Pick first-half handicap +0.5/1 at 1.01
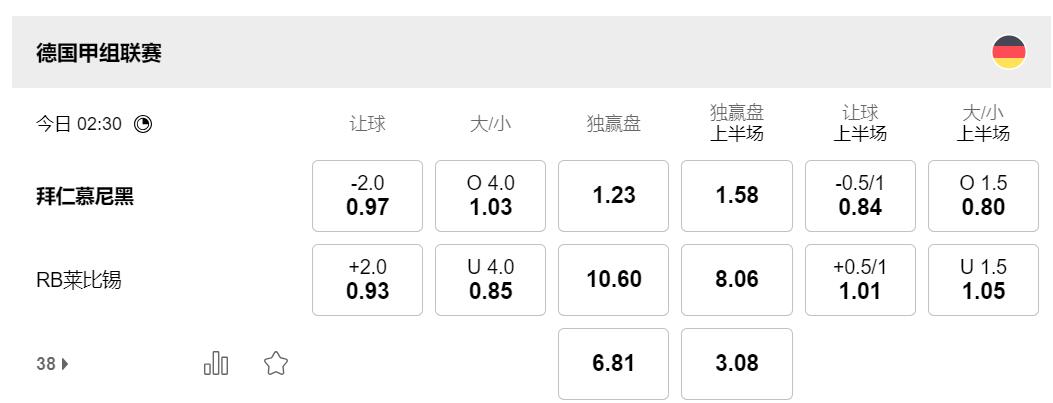 (860, 280)
